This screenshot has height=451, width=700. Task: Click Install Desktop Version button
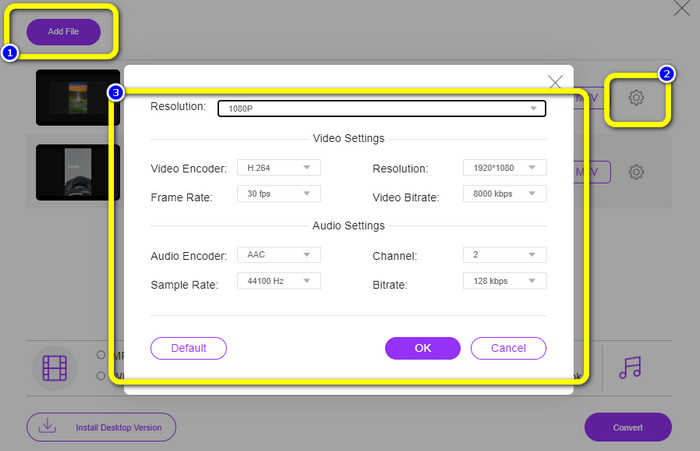(101, 427)
